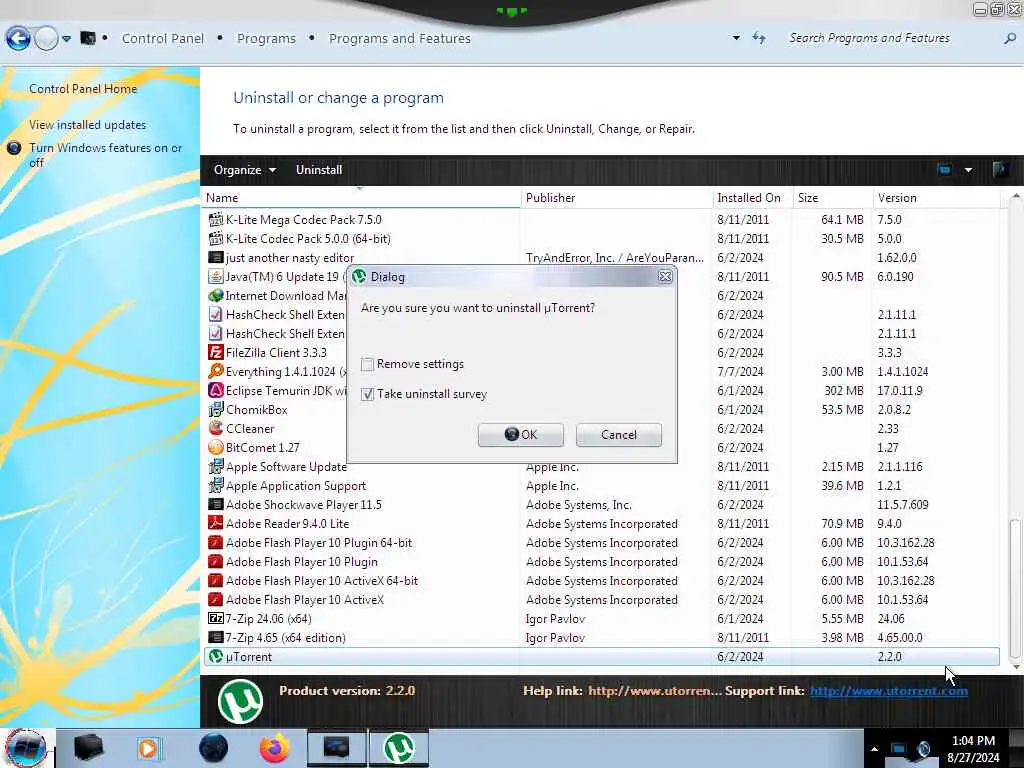The width and height of the screenshot is (1024, 768).
Task: Sort by the Version column header
Action: tap(936, 198)
